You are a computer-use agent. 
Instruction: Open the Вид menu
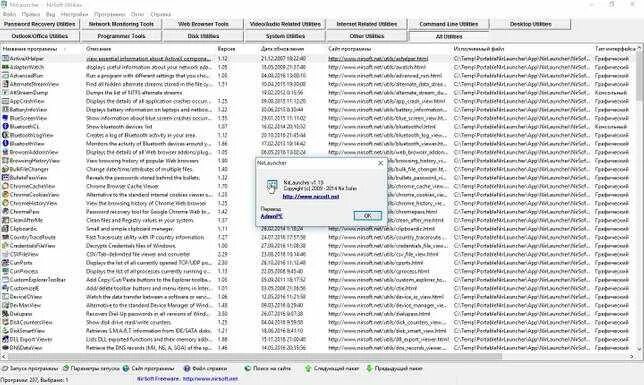(51, 14)
